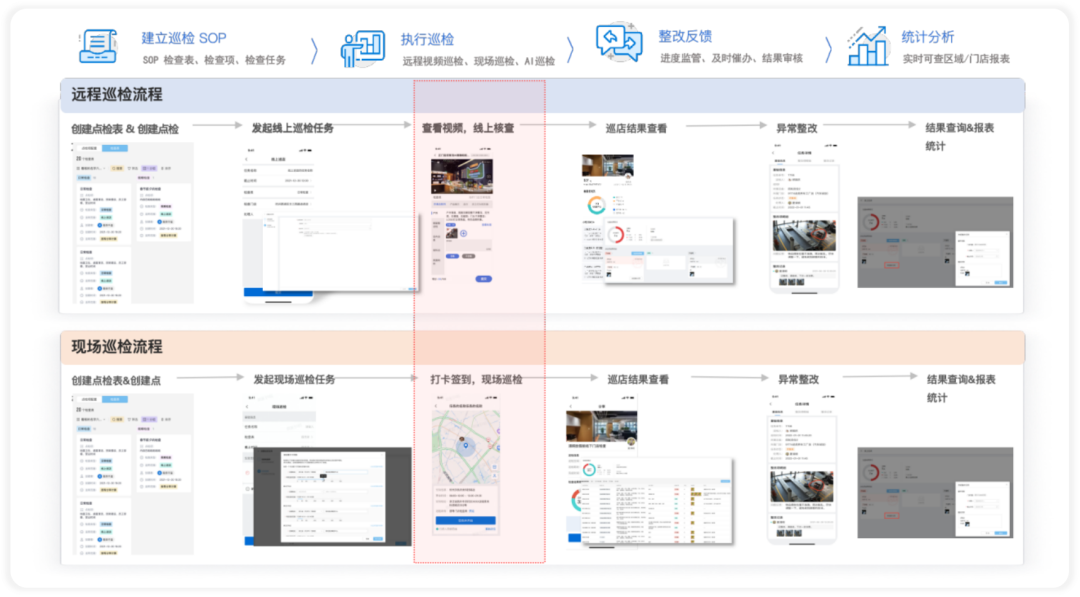Viewport: 1080px width, 597px height.
Task: Open the camera snapshot in remote 异常整改 phone
Action: point(804,235)
